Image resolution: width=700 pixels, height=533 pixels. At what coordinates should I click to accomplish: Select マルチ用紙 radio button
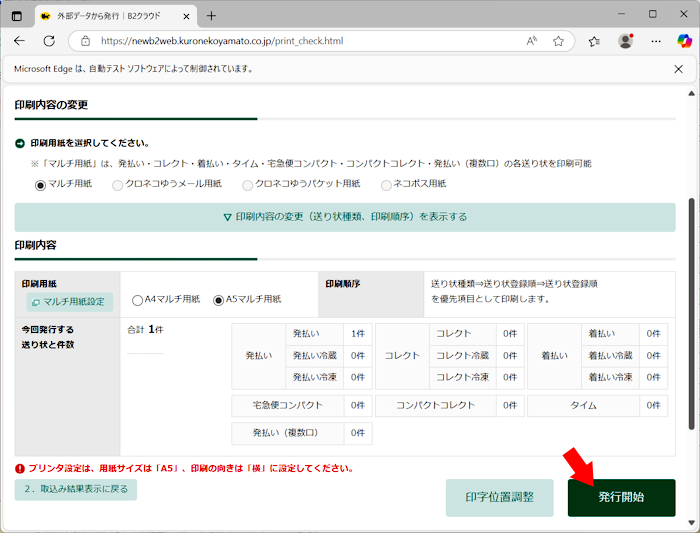pos(40,185)
